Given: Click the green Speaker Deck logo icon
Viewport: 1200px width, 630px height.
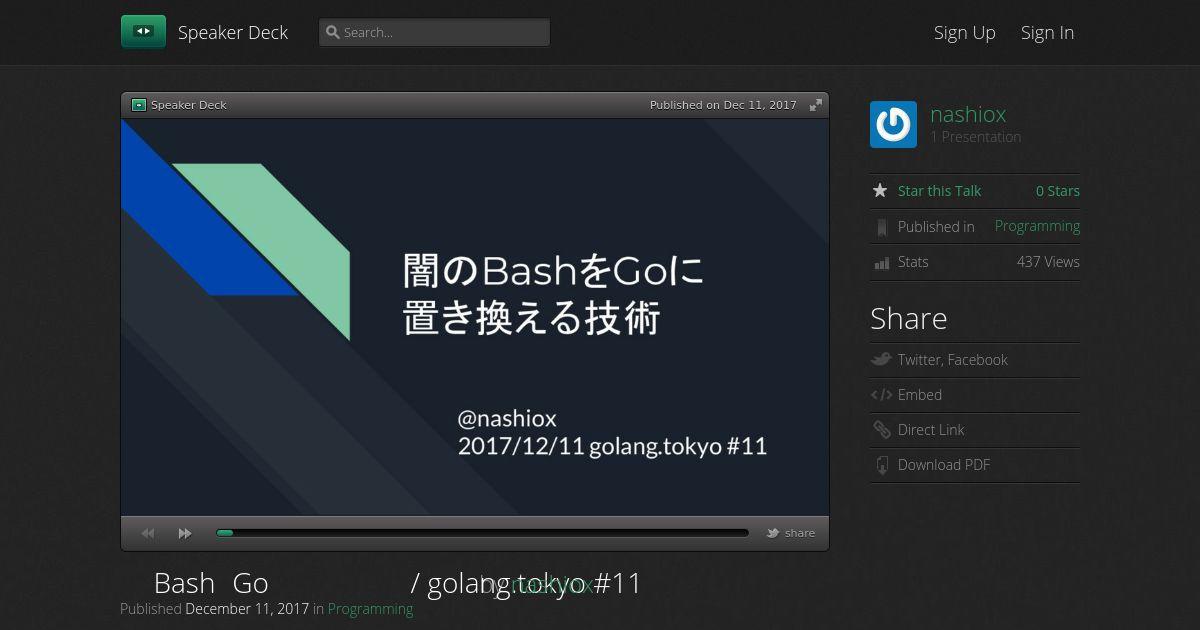Looking at the screenshot, I should (143, 32).
